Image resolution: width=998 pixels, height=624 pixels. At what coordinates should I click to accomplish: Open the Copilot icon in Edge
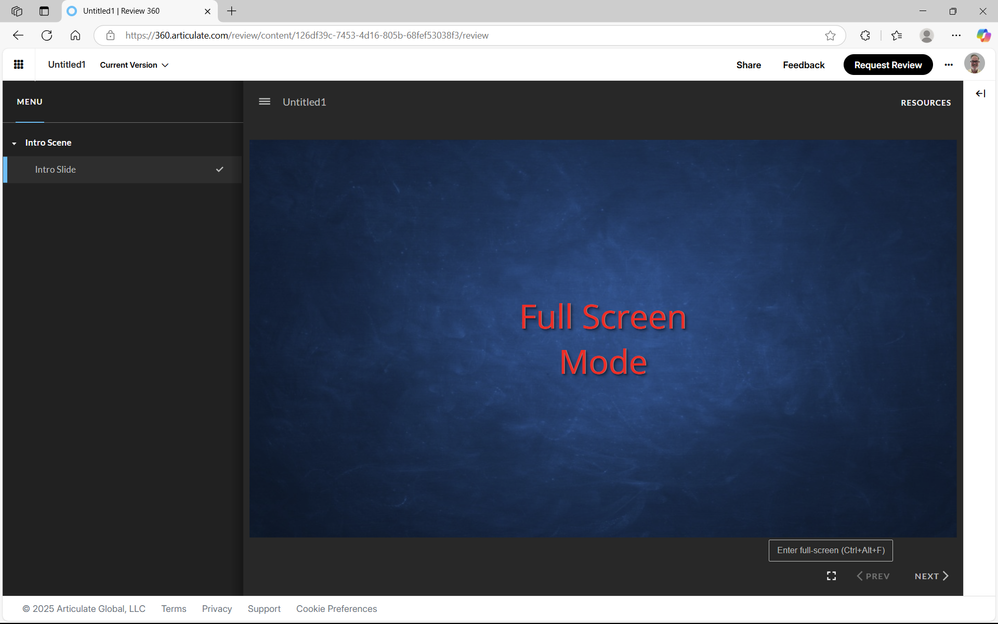983,35
